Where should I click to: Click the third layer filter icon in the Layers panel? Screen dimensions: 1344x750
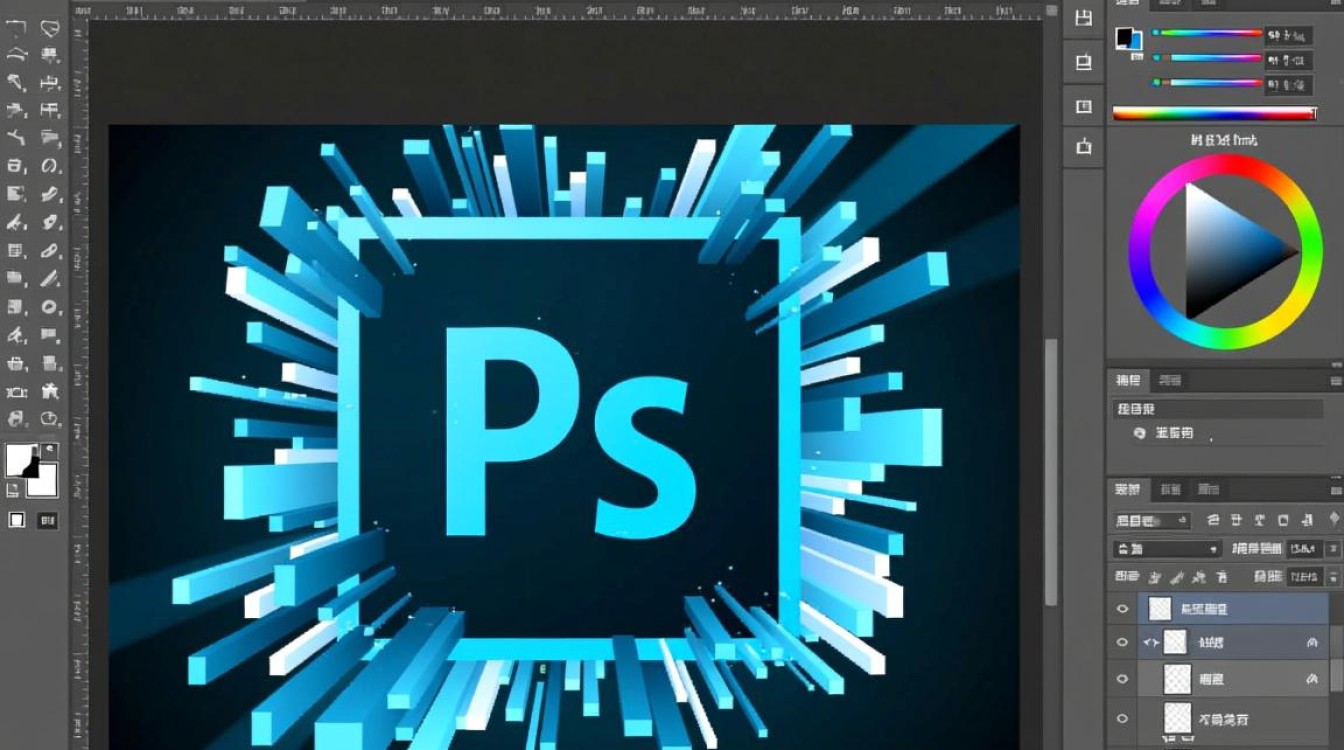[1259, 520]
